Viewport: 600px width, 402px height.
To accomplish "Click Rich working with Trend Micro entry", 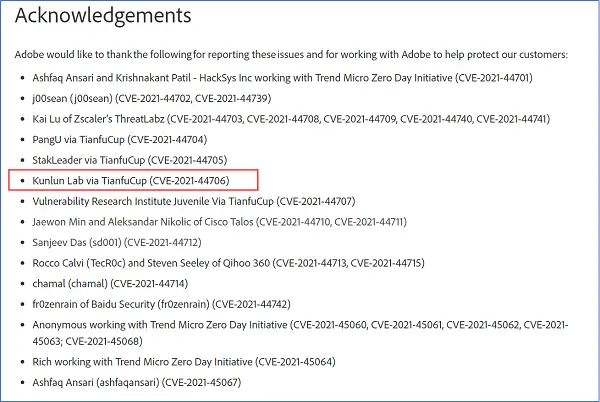I will click(184, 362).
